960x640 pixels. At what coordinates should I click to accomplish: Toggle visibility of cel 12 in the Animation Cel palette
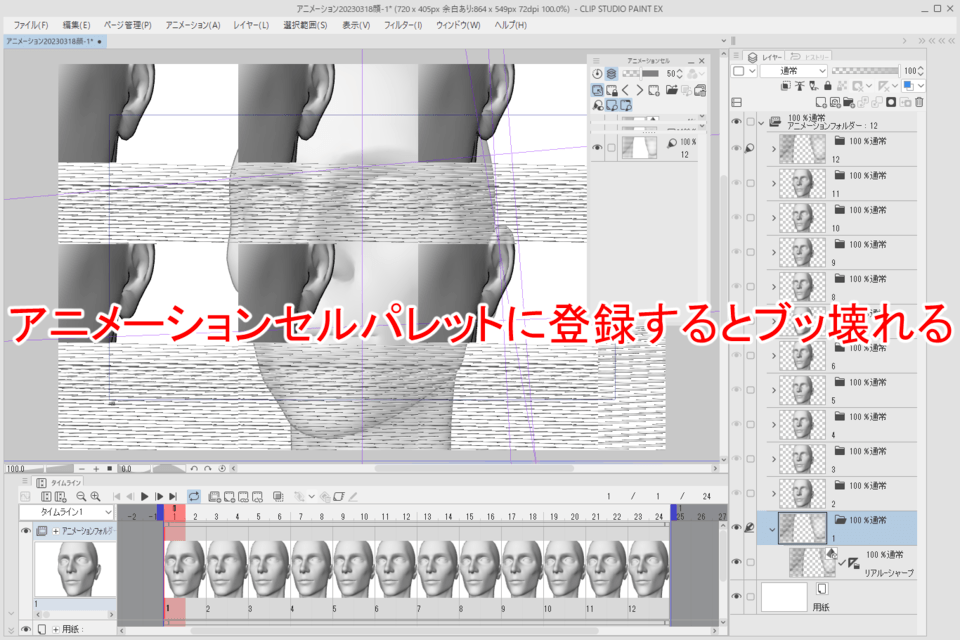click(x=597, y=148)
